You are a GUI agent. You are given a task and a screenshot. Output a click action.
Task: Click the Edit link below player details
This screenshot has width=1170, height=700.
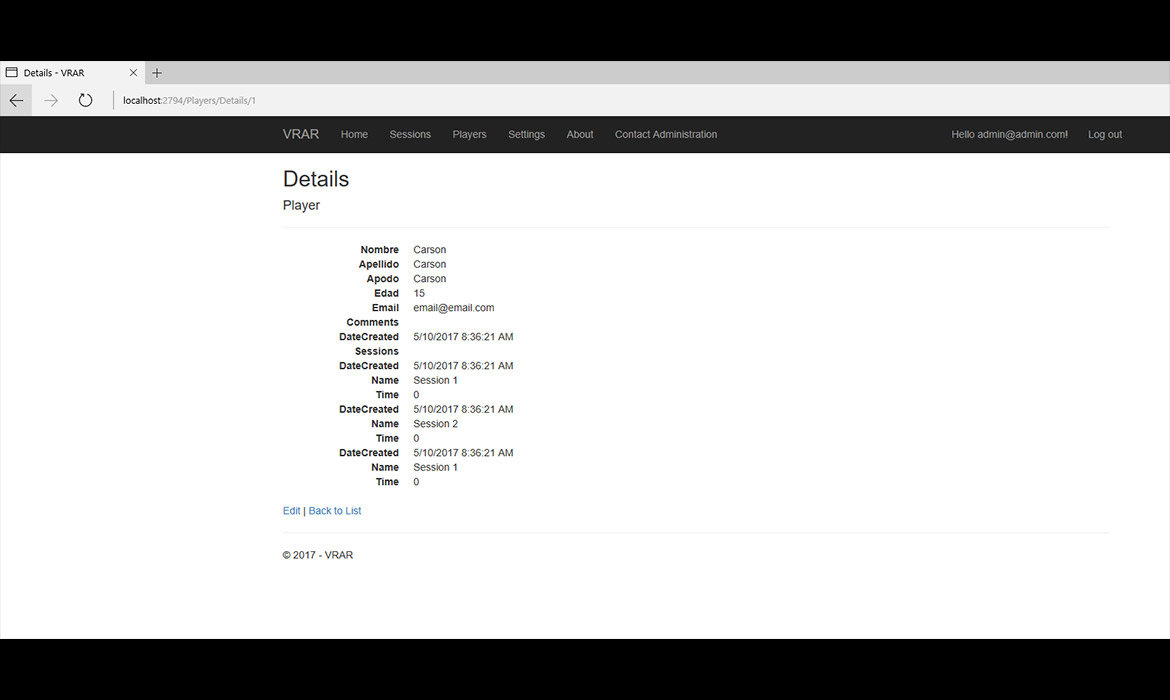coord(291,511)
